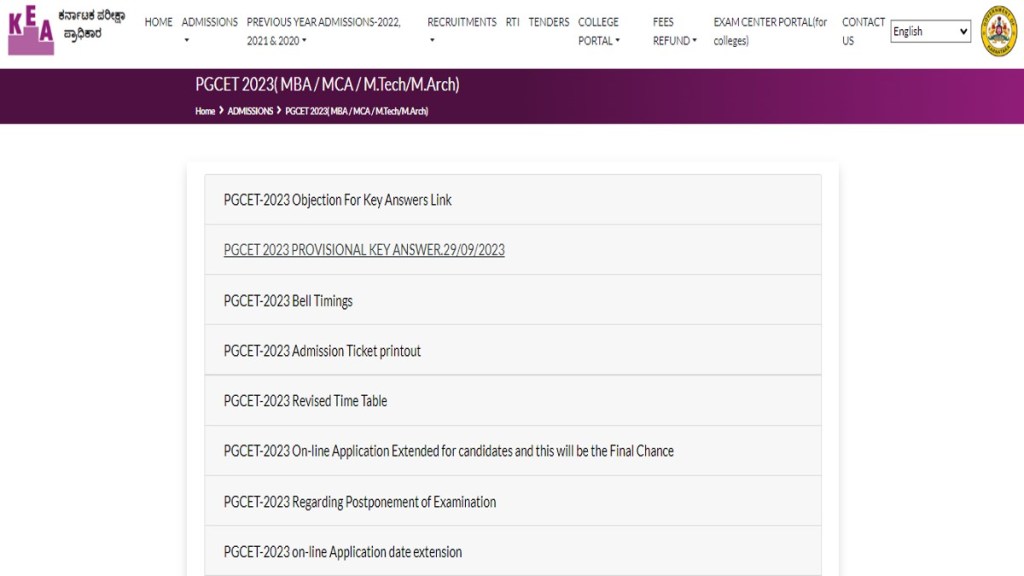Viewport: 1024px width, 576px height.
Task: Click ADMISSIONS breadcrumb link
Action: click(250, 111)
